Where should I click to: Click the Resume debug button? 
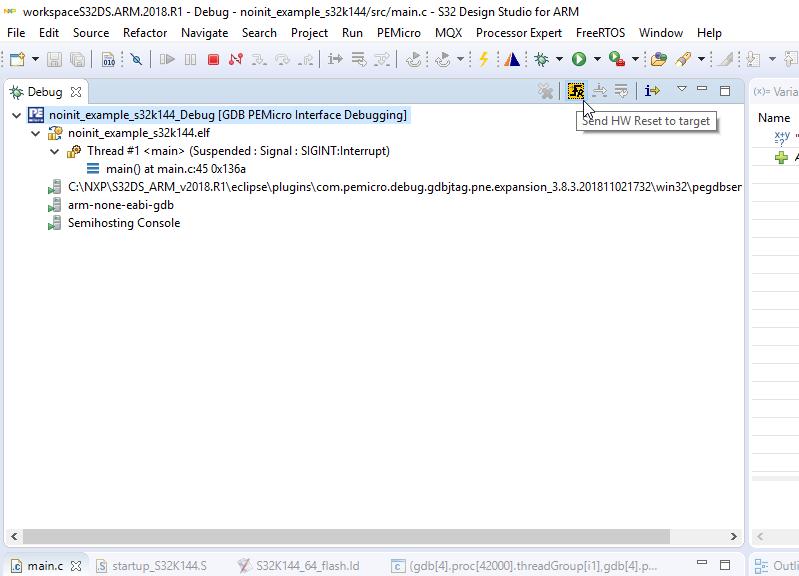(x=167, y=60)
